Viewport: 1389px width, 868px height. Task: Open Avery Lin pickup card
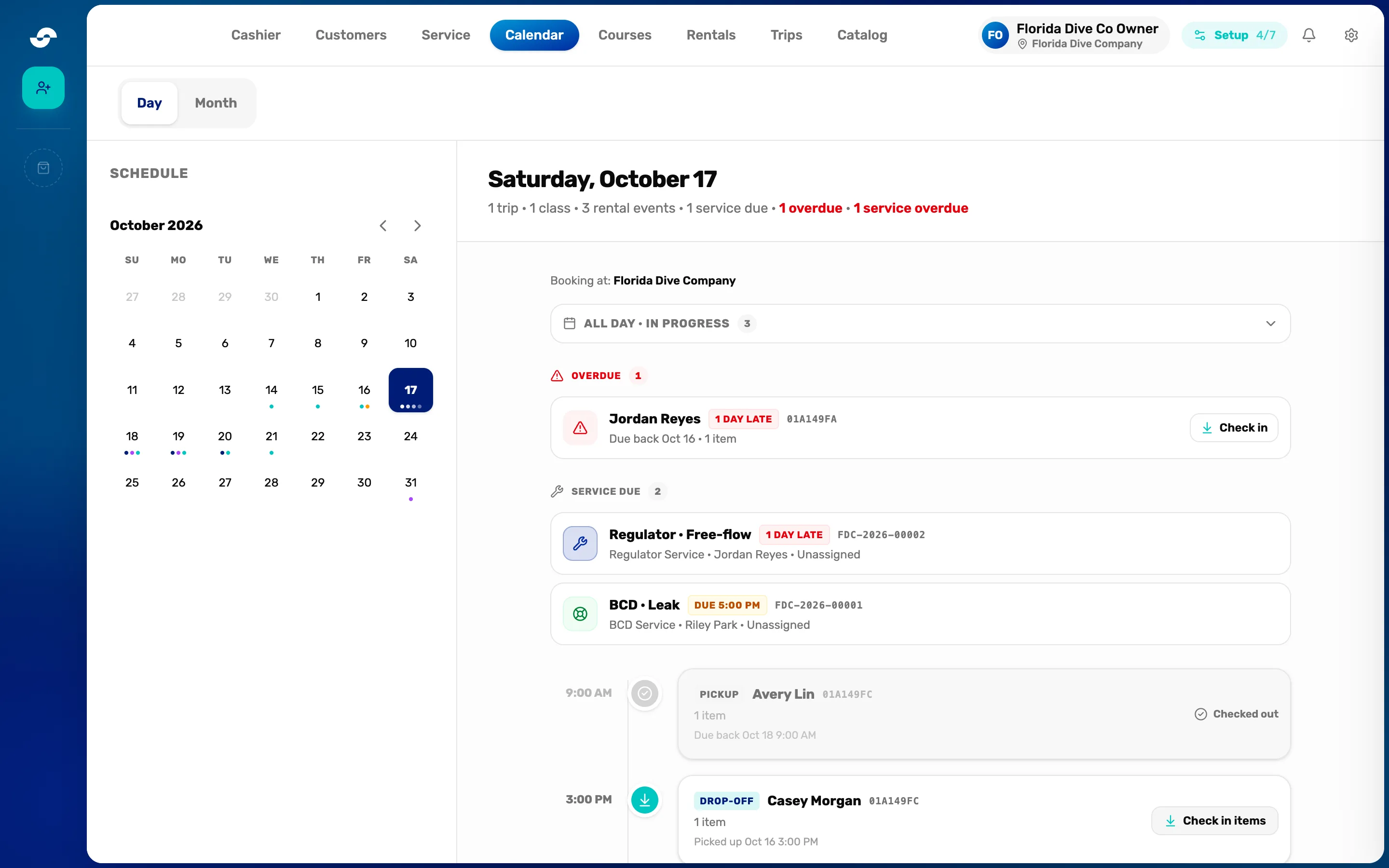tap(984, 714)
